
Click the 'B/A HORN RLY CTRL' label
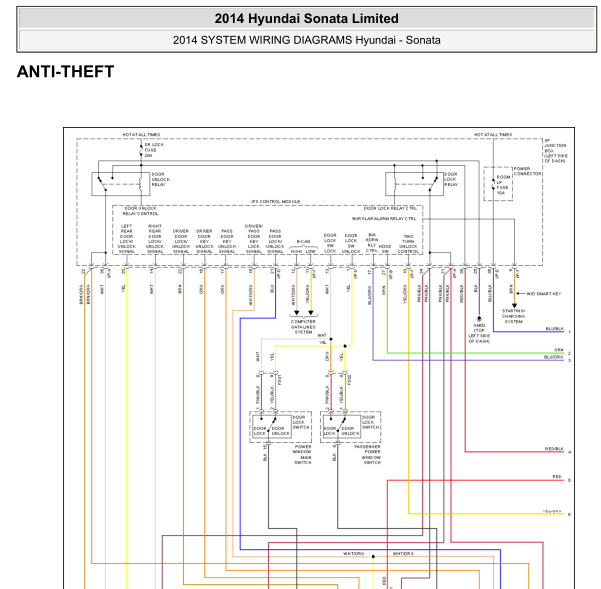tap(372, 243)
